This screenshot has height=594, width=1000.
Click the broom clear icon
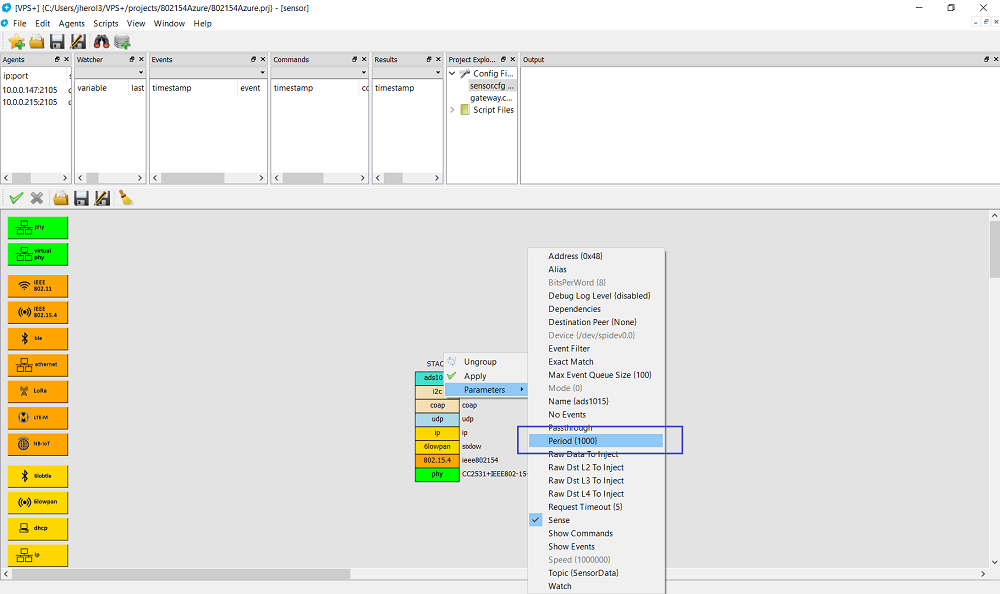(x=125, y=198)
